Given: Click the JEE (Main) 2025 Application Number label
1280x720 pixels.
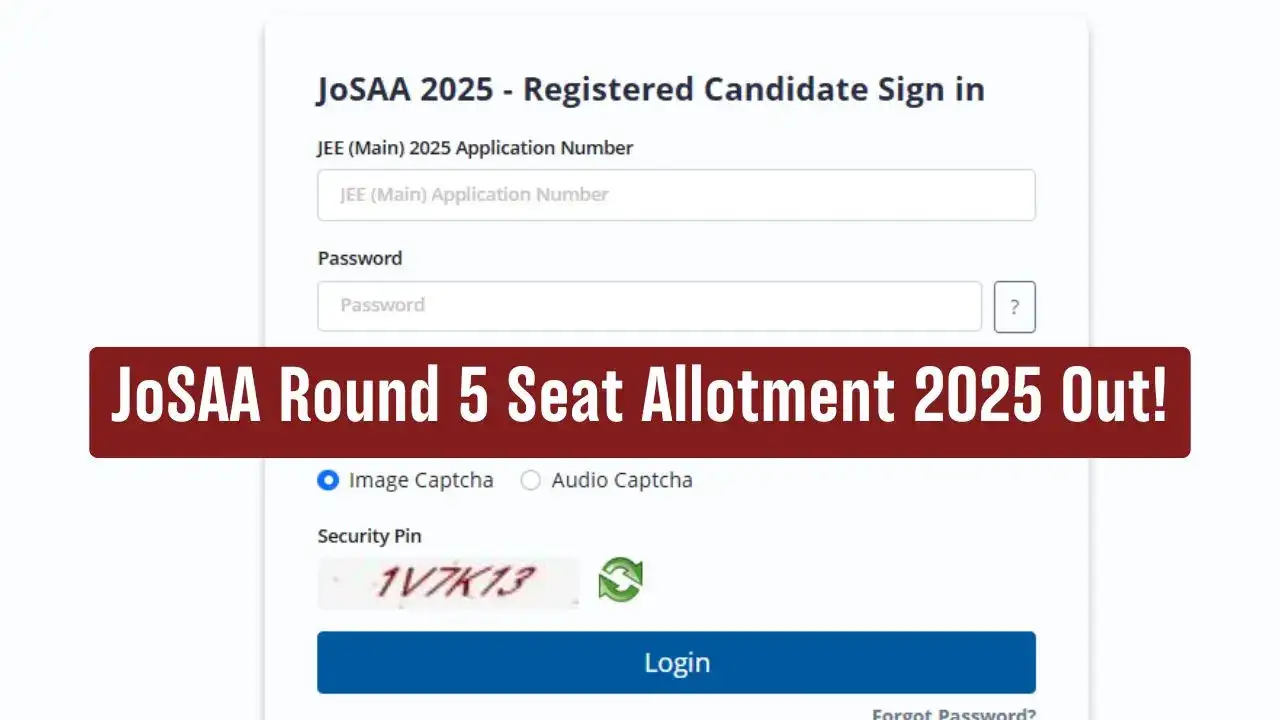Looking at the screenshot, I should tap(475, 148).
